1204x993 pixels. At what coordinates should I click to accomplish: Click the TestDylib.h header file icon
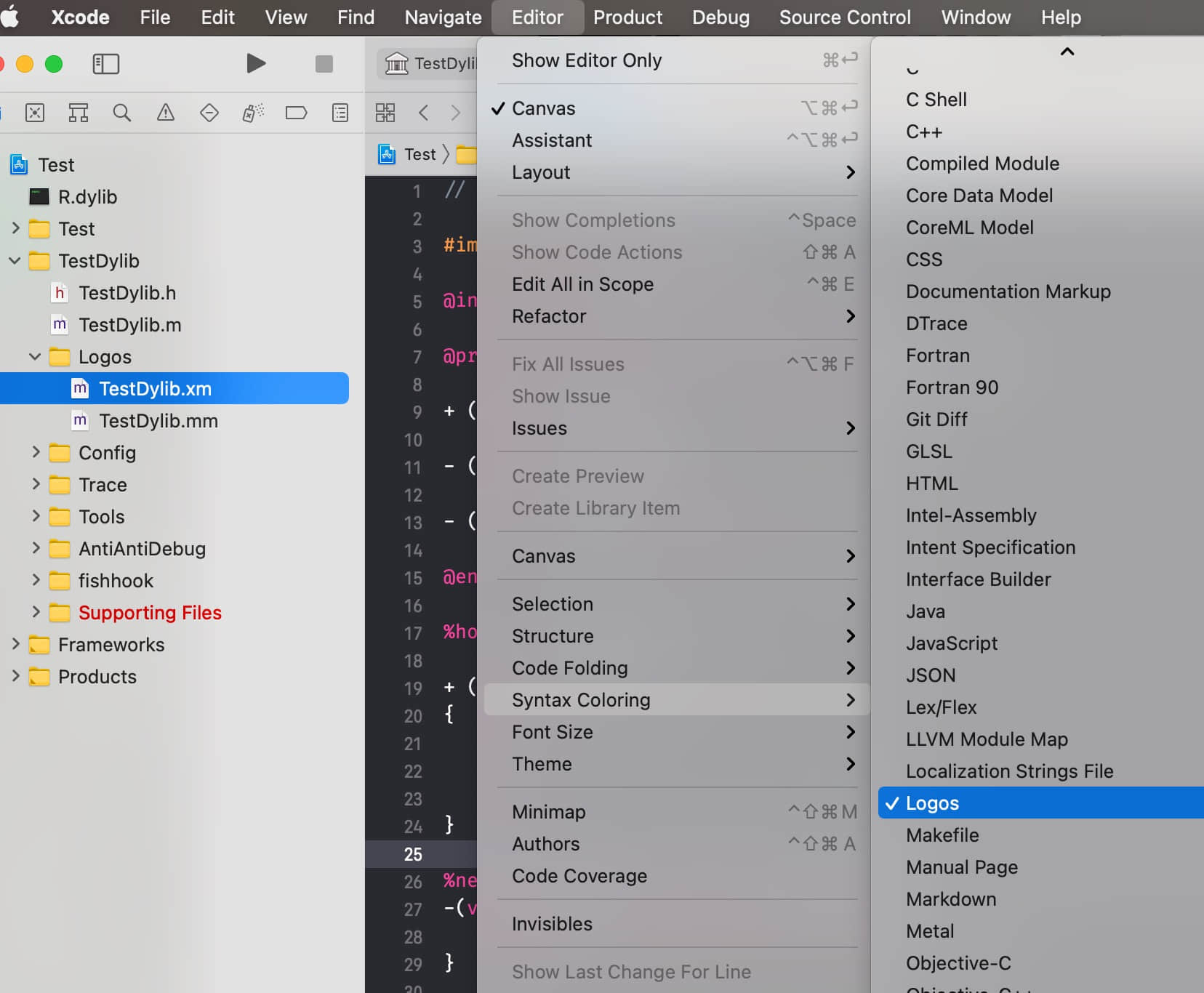pos(60,293)
